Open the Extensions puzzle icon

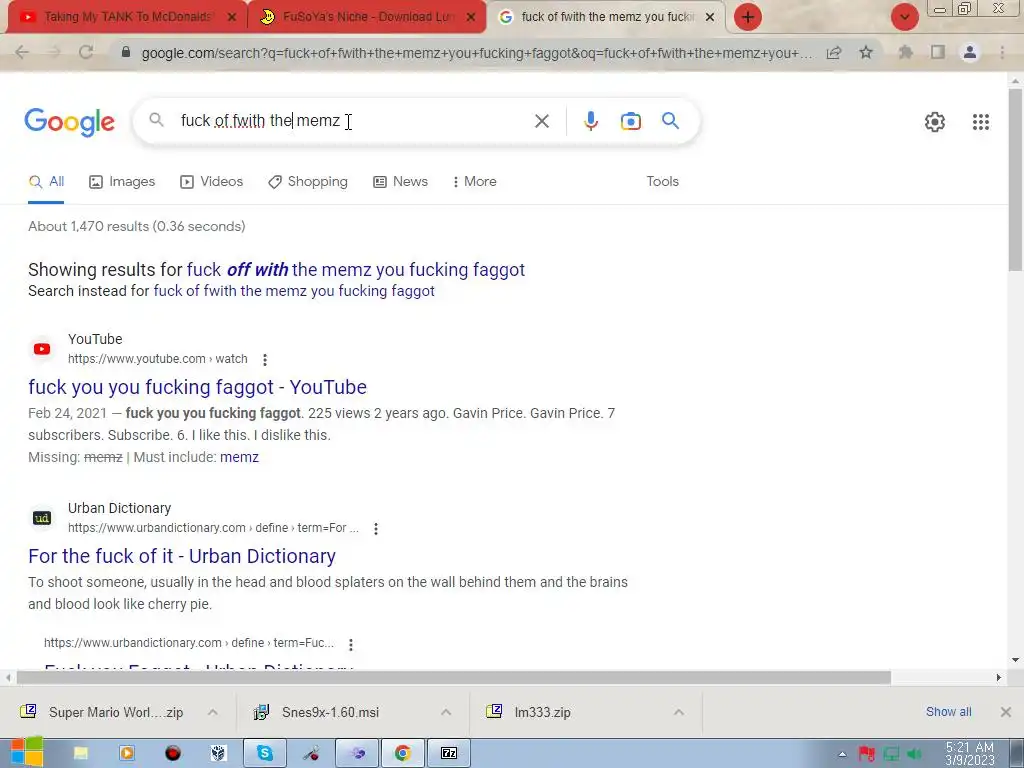[x=905, y=52]
